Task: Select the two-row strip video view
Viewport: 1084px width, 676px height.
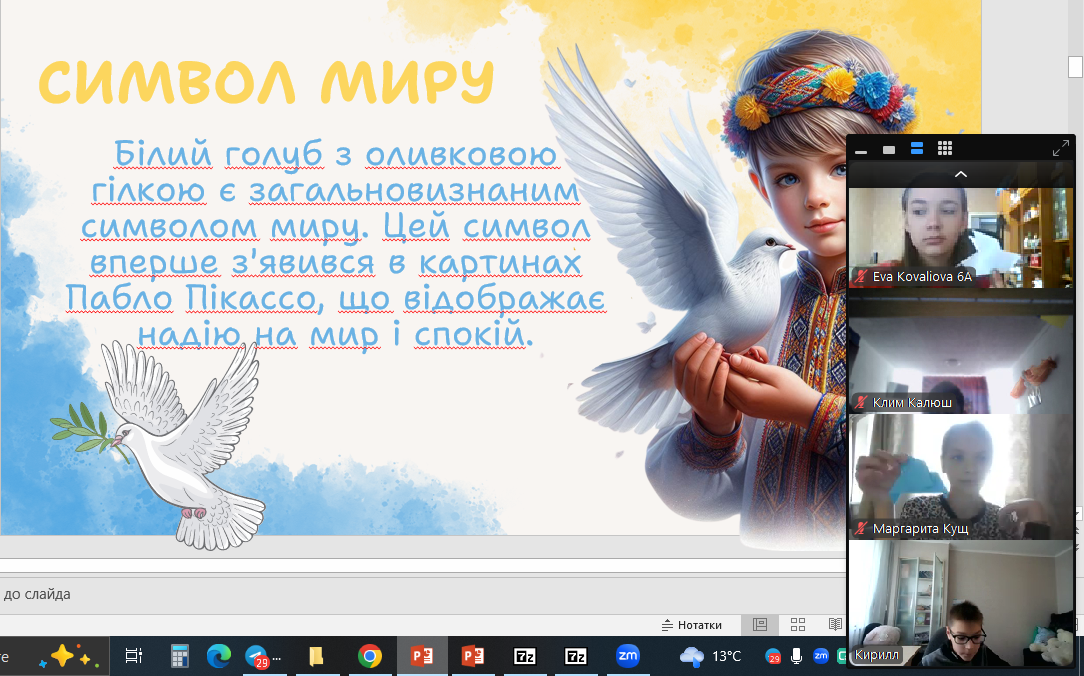Action: 917,149
